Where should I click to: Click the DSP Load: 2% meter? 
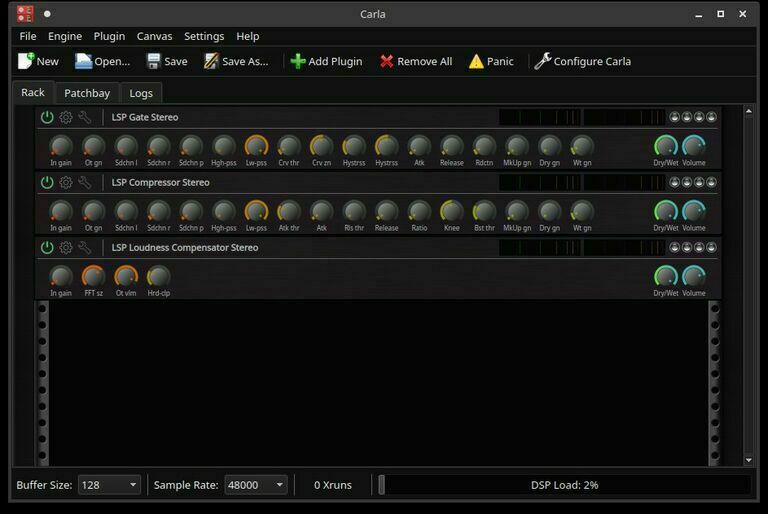(564, 485)
